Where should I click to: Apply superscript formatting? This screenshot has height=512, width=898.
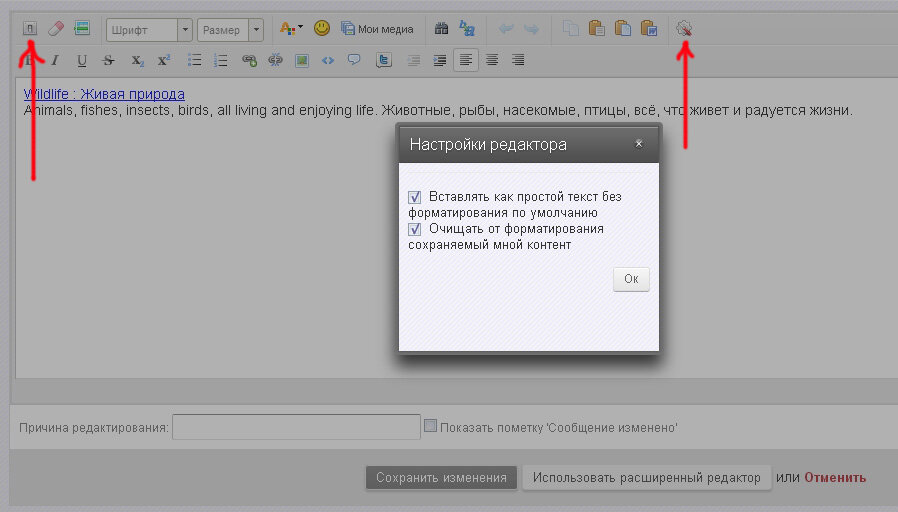pyautogui.click(x=163, y=60)
